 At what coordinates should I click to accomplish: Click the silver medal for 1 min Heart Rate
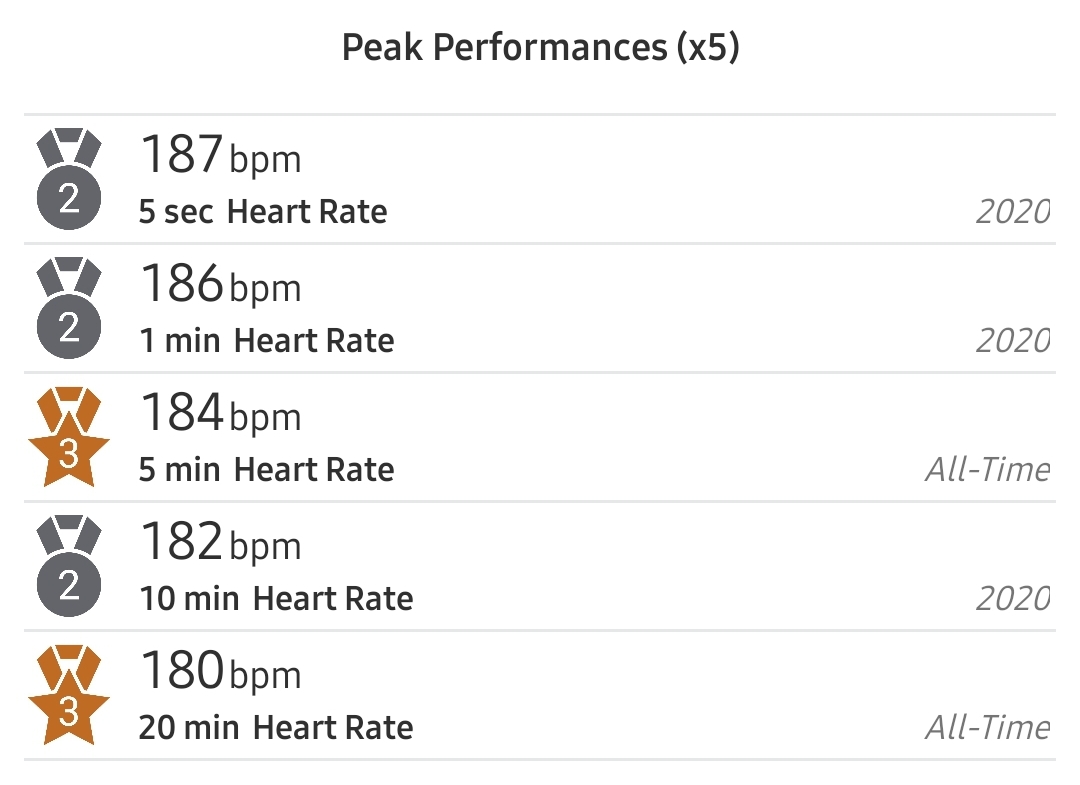tap(68, 309)
